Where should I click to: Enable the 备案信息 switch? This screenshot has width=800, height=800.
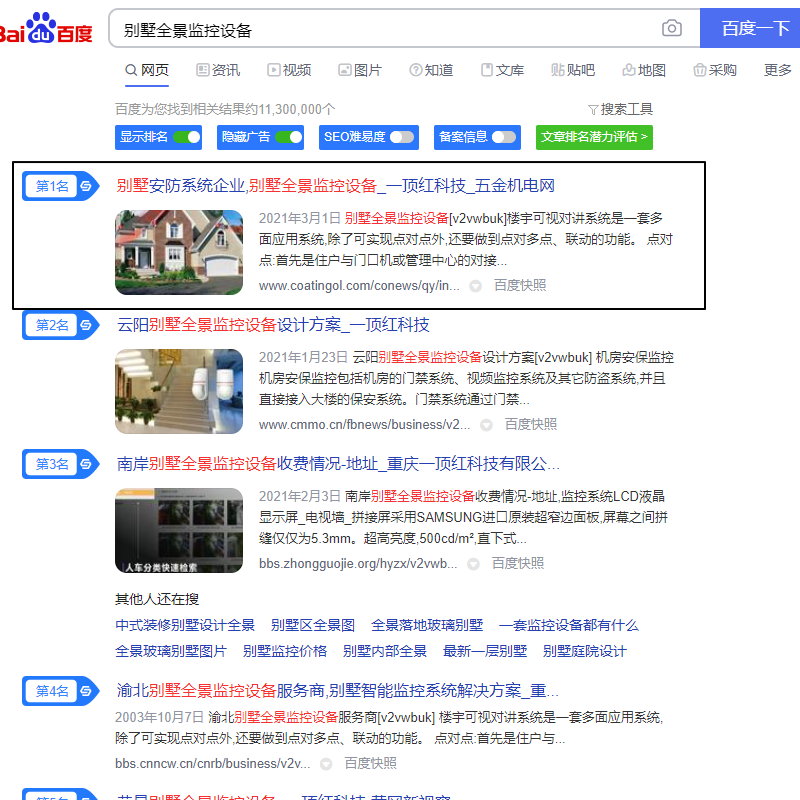(x=504, y=137)
